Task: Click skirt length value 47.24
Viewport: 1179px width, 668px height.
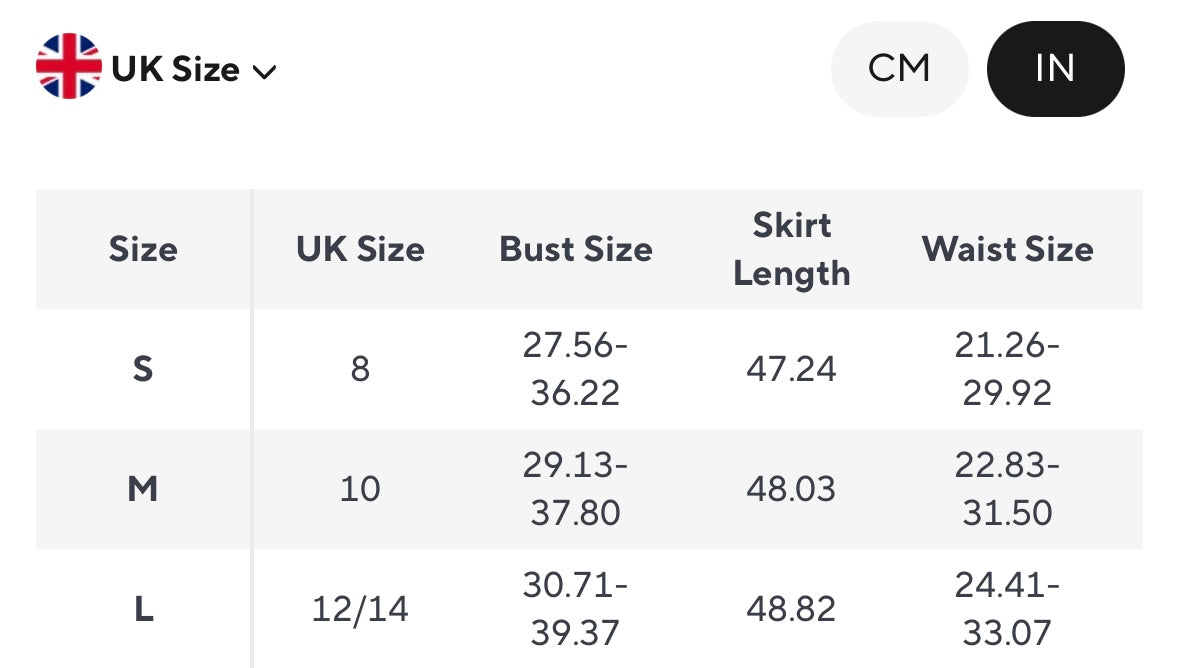Action: (x=791, y=369)
